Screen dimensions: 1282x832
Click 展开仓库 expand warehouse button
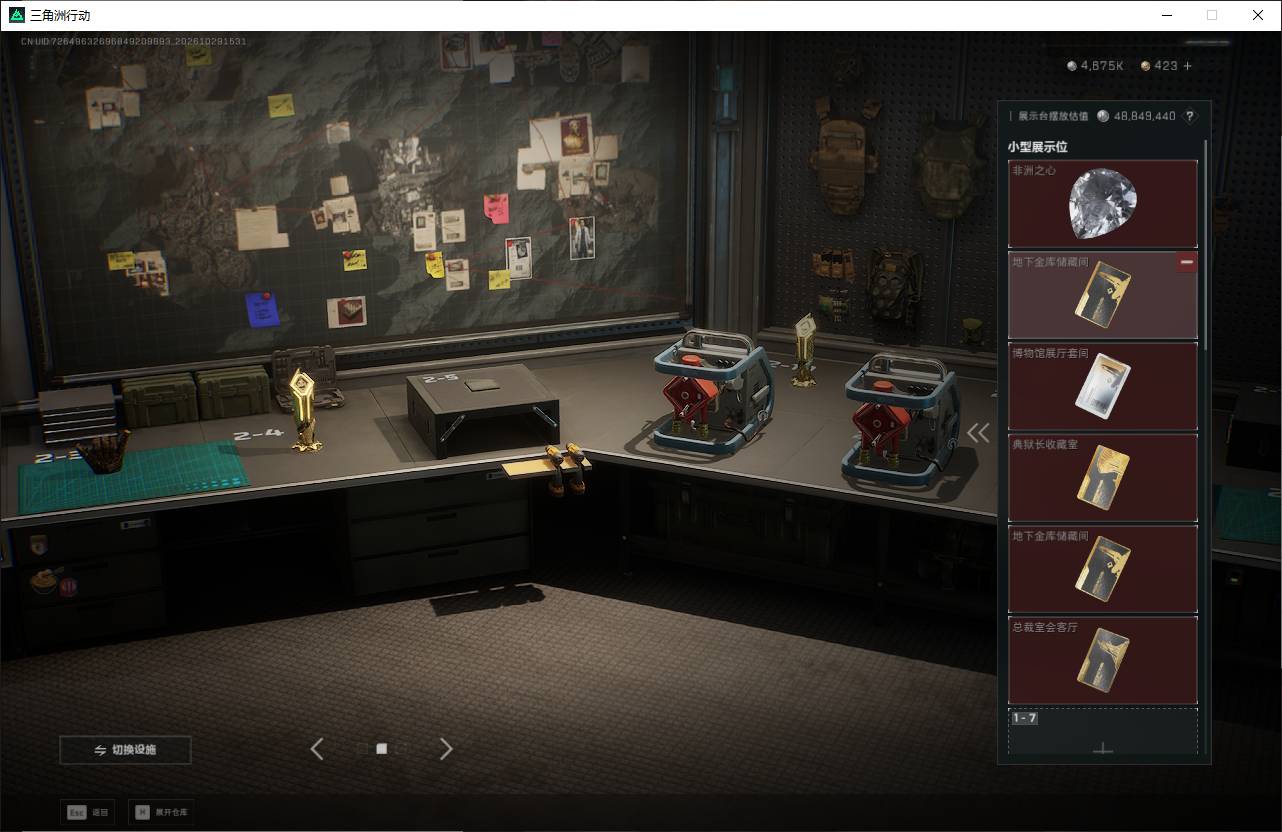(162, 812)
